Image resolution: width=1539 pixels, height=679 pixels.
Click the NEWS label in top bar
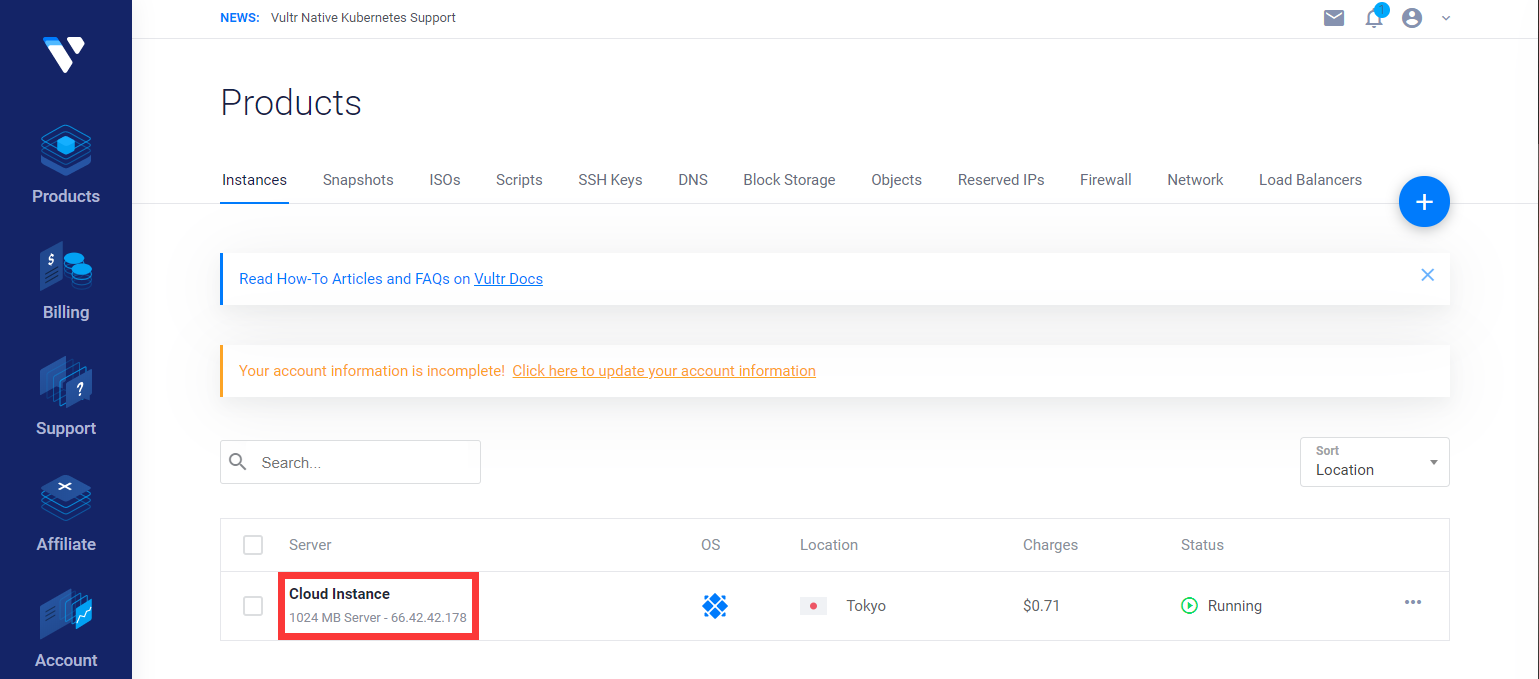coord(240,18)
